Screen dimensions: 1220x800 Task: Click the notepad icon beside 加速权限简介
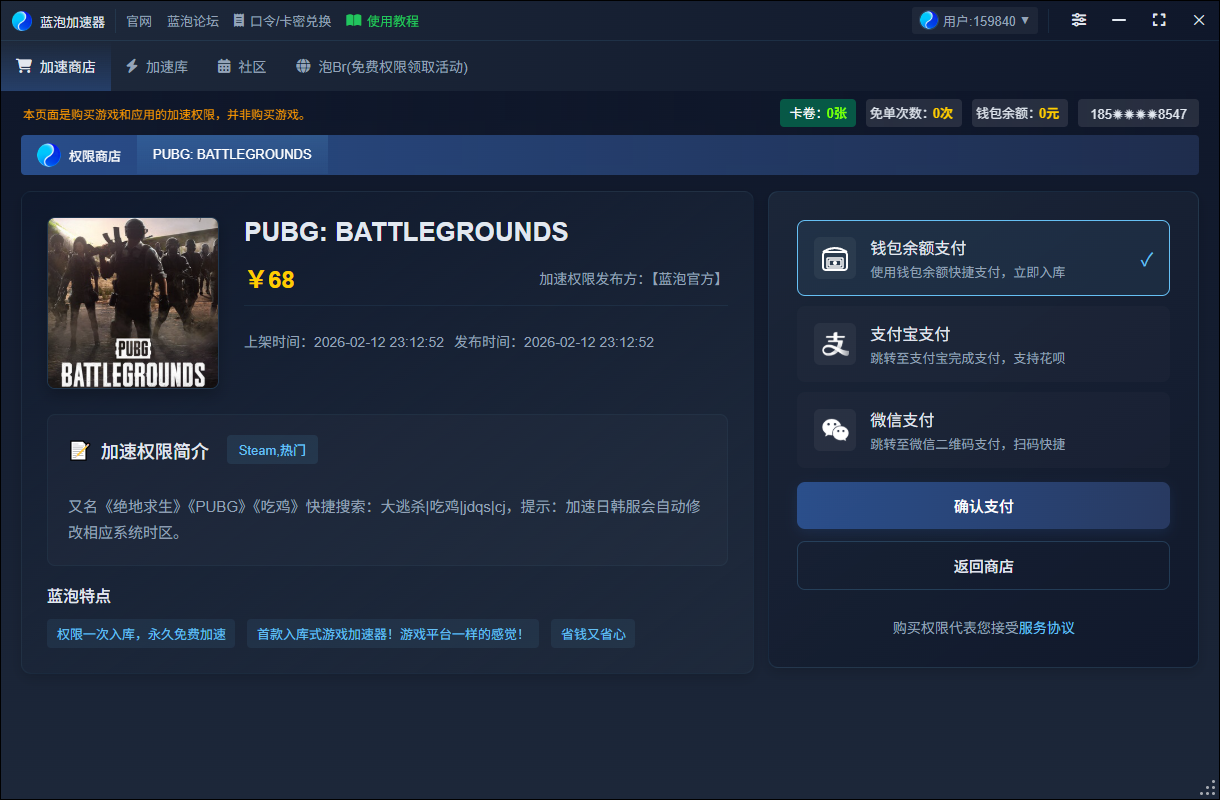80,451
